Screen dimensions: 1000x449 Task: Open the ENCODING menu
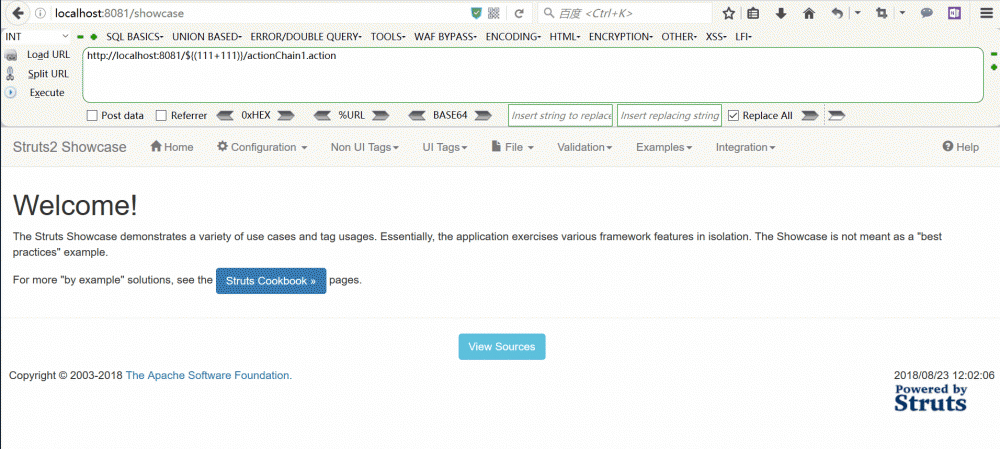[x=513, y=37]
